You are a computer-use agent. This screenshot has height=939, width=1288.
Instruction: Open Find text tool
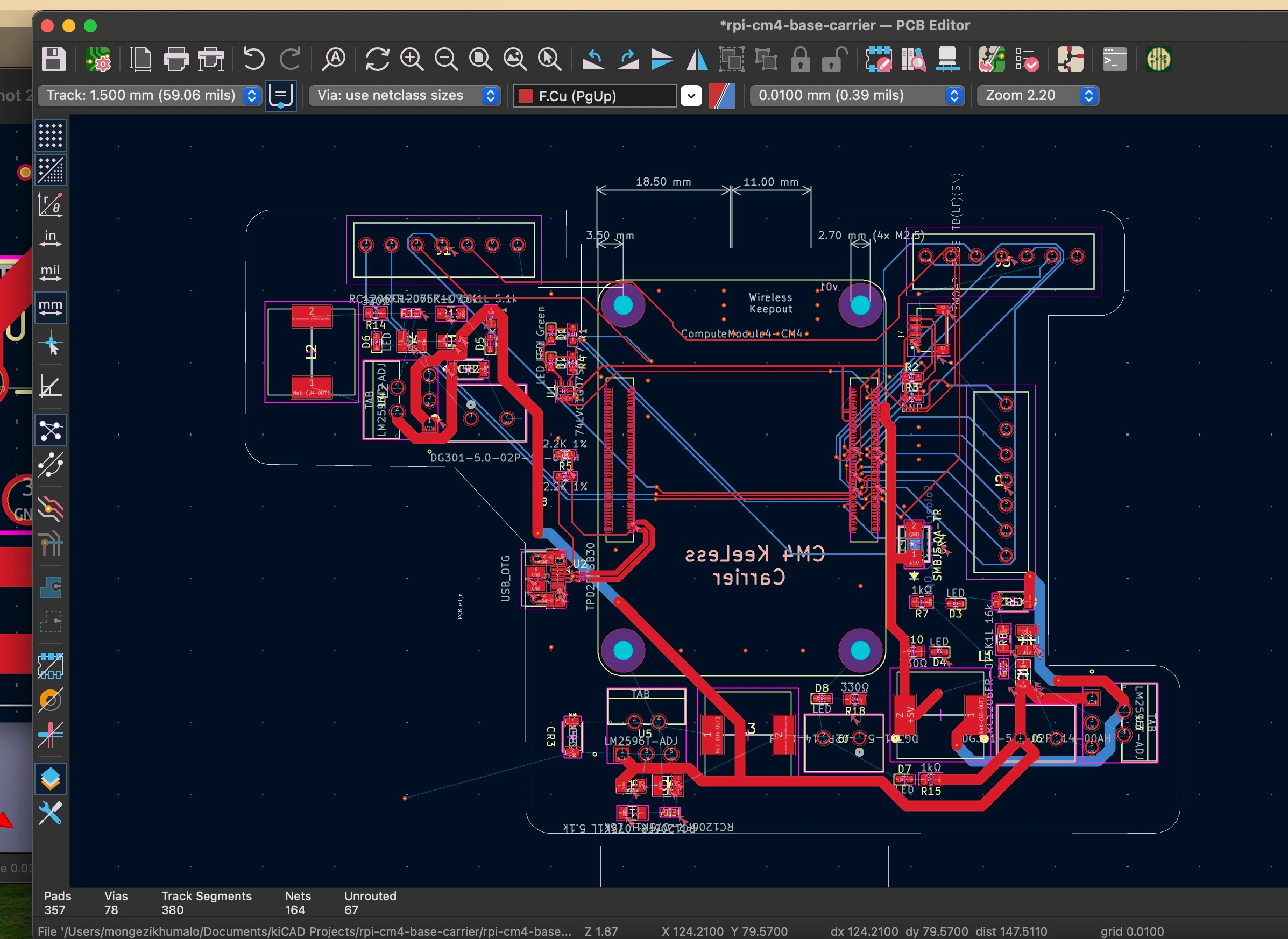click(333, 60)
